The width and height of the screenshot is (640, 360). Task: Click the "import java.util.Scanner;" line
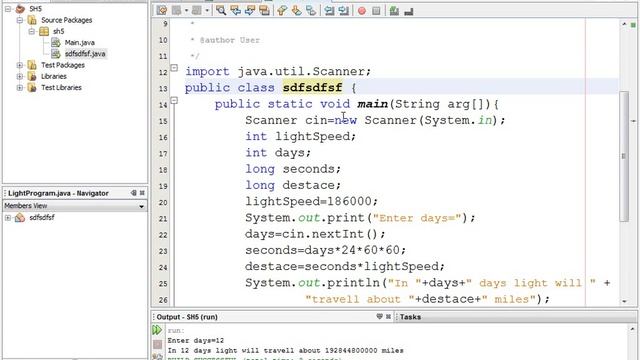pyautogui.click(x=278, y=71)
